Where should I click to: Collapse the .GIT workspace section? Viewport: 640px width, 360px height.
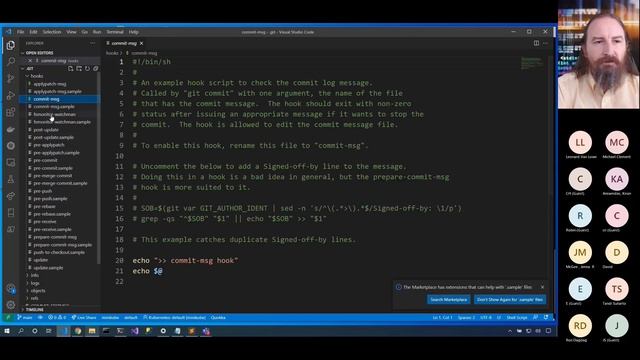click(30, 69)
